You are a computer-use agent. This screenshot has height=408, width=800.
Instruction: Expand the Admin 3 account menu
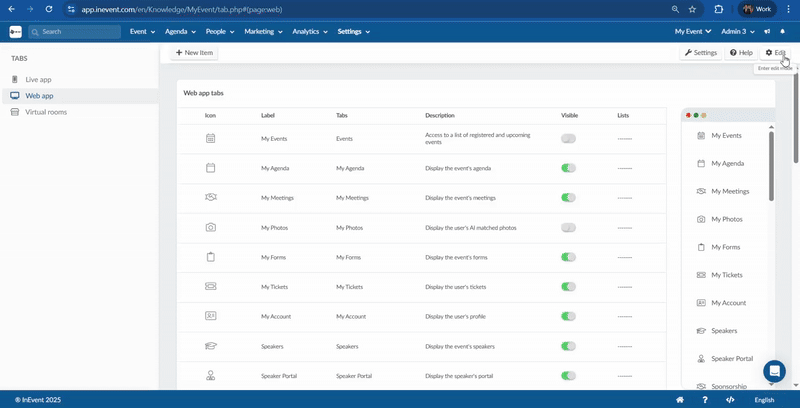pos(738,32)
